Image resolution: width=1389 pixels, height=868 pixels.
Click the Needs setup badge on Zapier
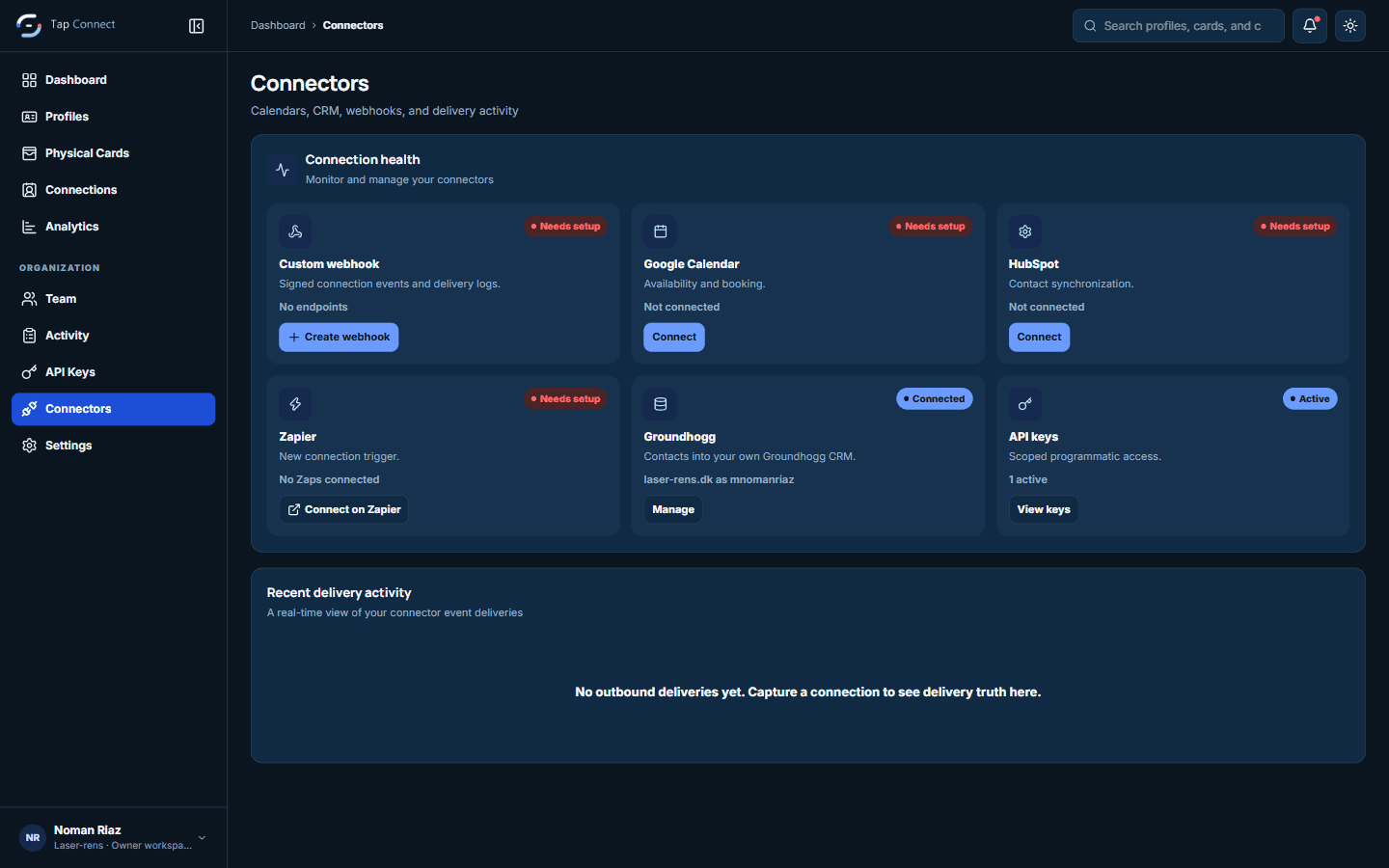click(x=566, y=399)
